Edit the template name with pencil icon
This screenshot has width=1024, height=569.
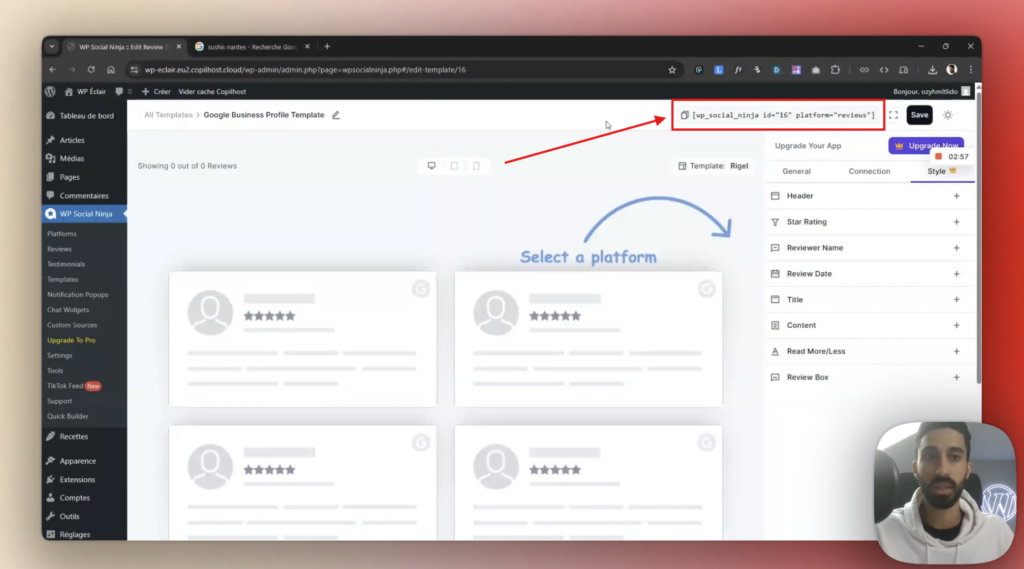336,115
